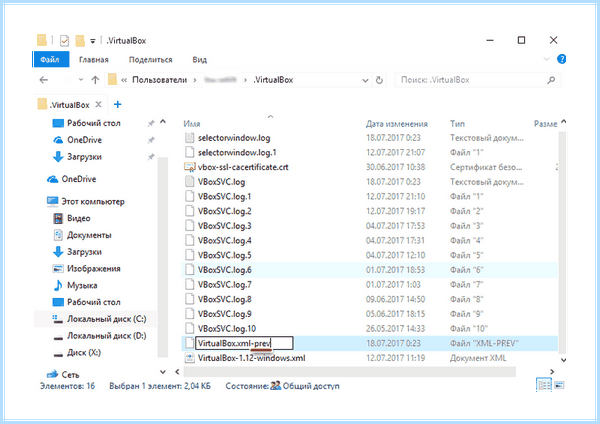600x424 pixels.
Task: Select file VBoxSVC.log.5
Action: coord(224,255)
